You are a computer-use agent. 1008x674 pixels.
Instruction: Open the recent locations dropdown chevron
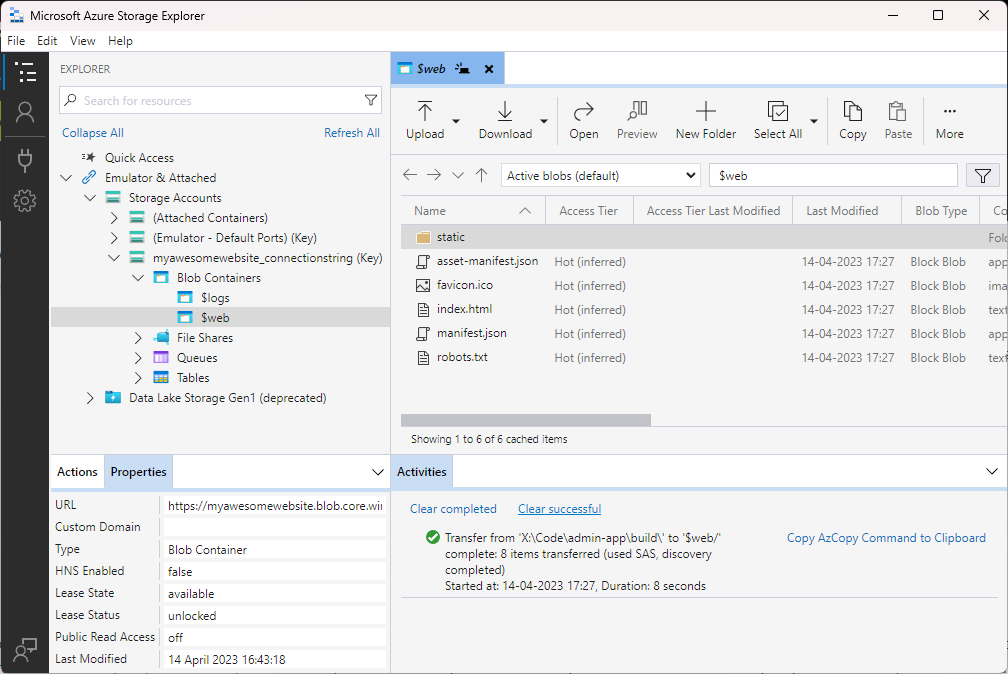(458, 175)
